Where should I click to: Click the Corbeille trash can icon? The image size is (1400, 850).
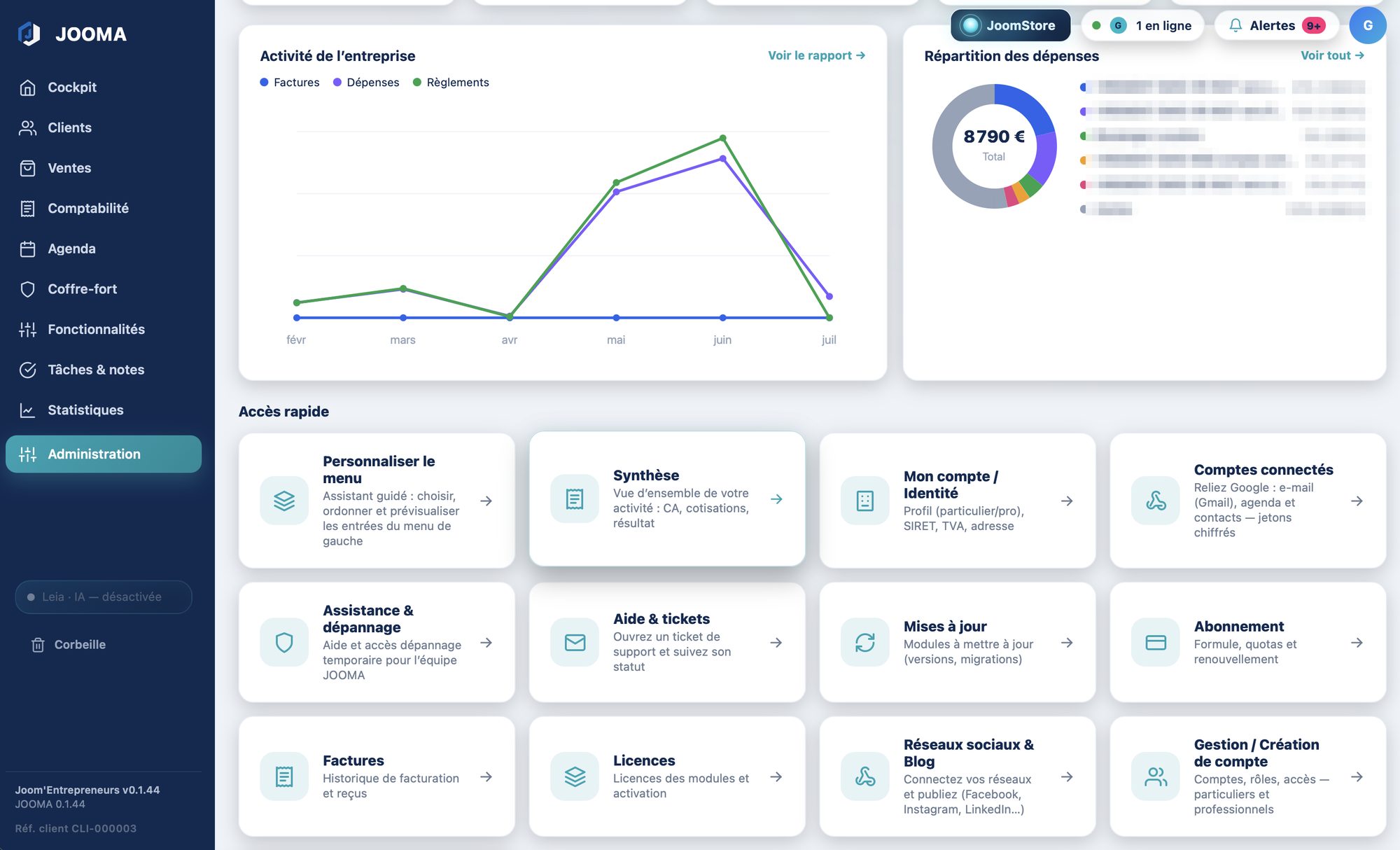[38, 645]
